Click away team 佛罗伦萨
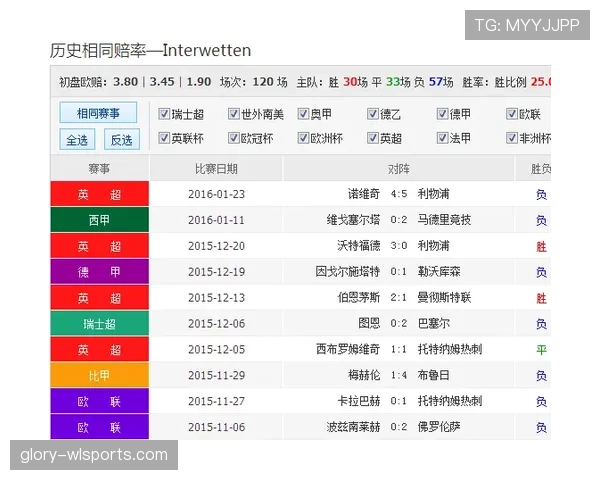This screenshot has width=600, height=480. pyautogui.click(x=439, y=427)
